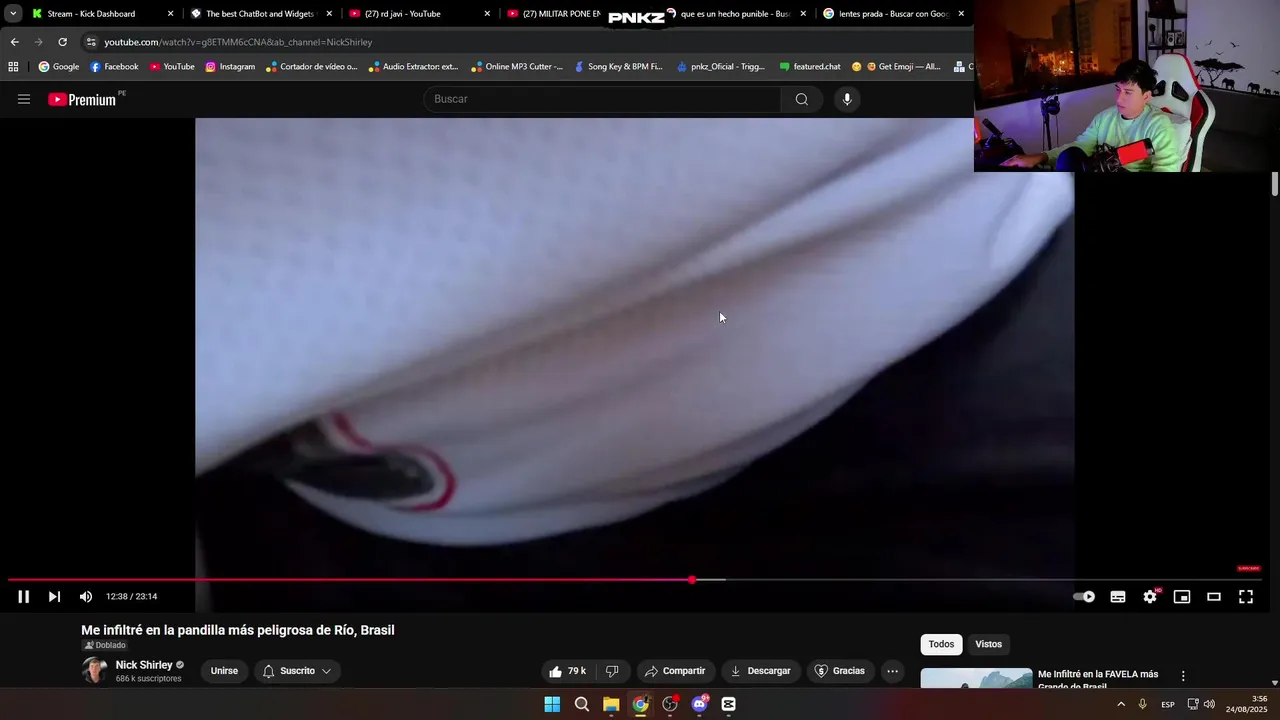Open the Chrome apps grid bookmark
The width and height of the screenshot is (1280, 720).
pos(13,67)
